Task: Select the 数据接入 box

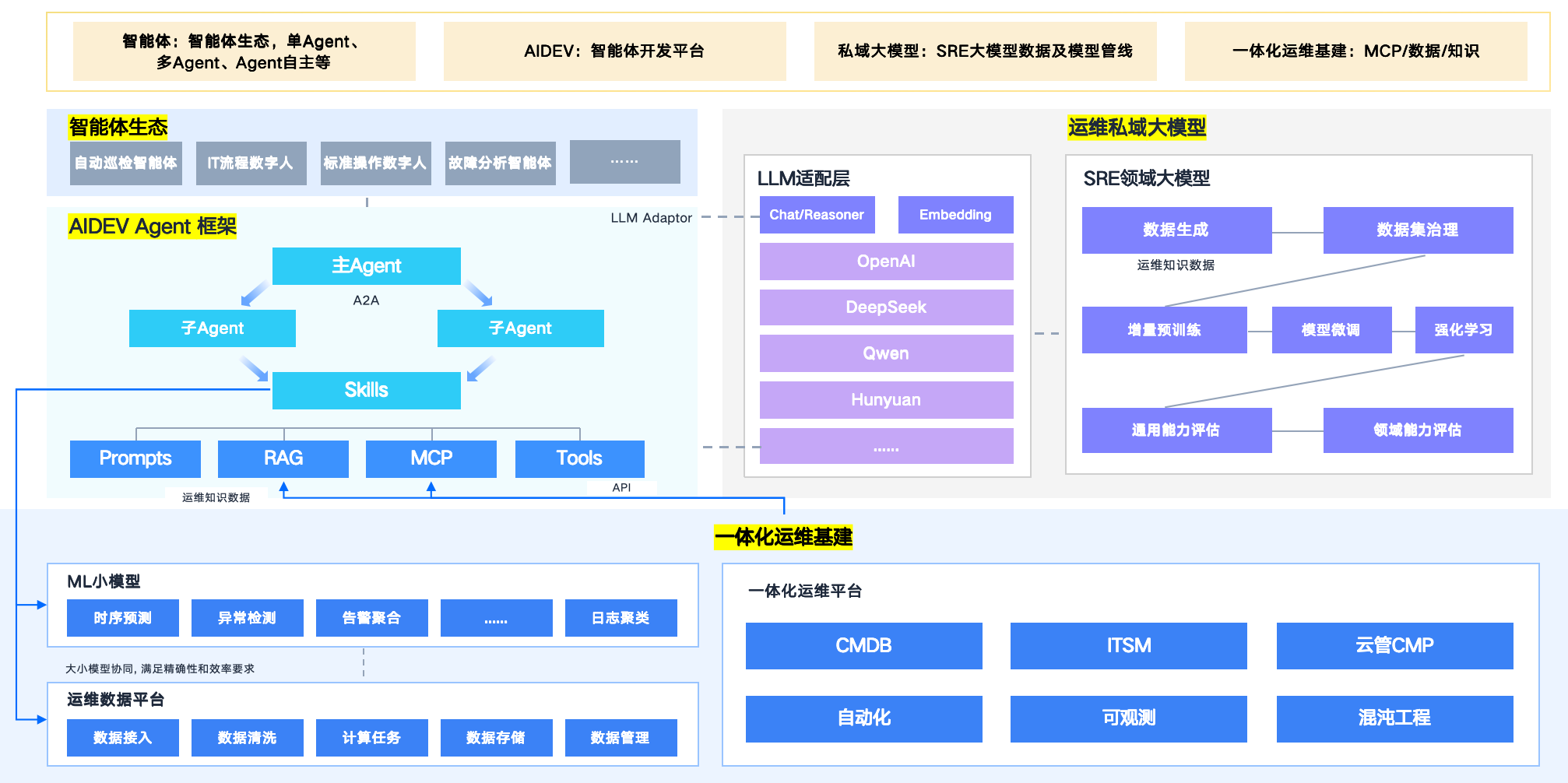Action: [122, 738]
